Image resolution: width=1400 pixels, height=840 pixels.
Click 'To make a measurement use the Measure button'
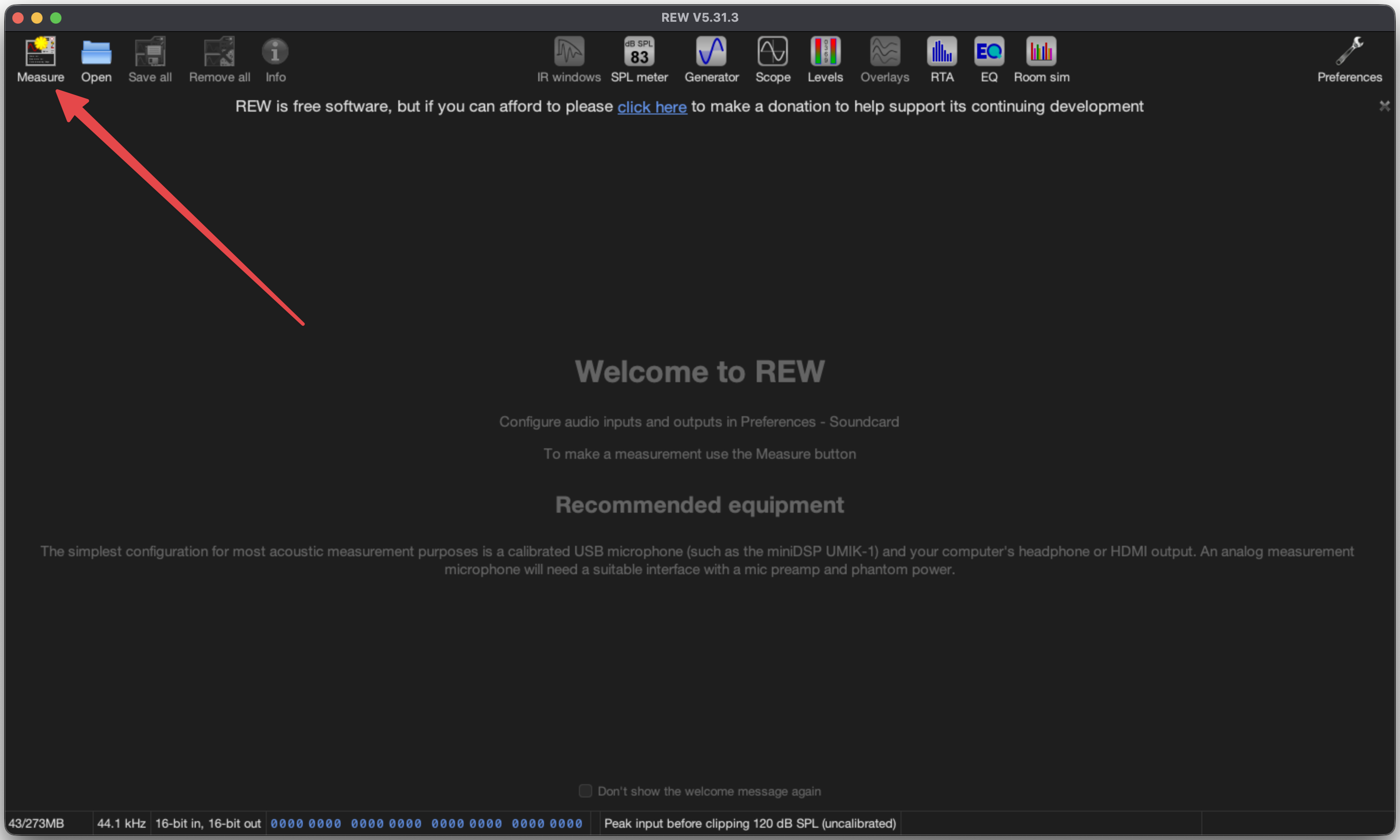(700, 454)
